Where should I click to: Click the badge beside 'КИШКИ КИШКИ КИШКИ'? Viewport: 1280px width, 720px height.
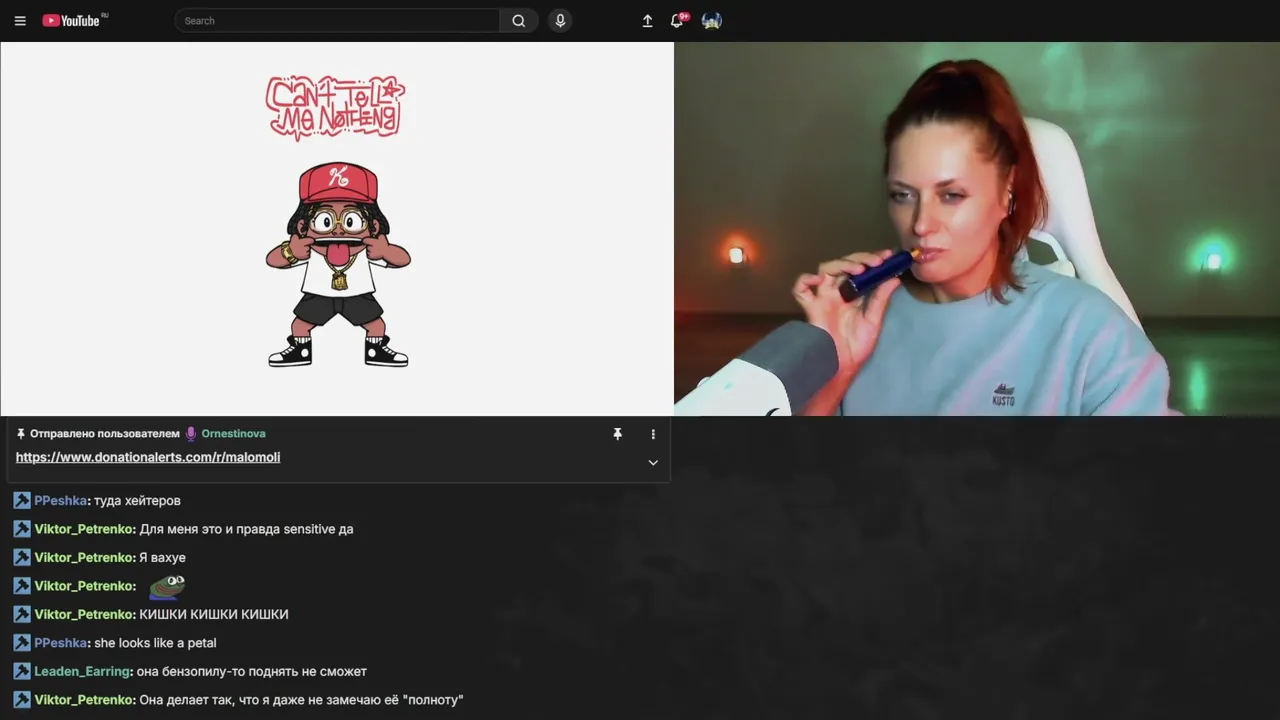[22, 614]
